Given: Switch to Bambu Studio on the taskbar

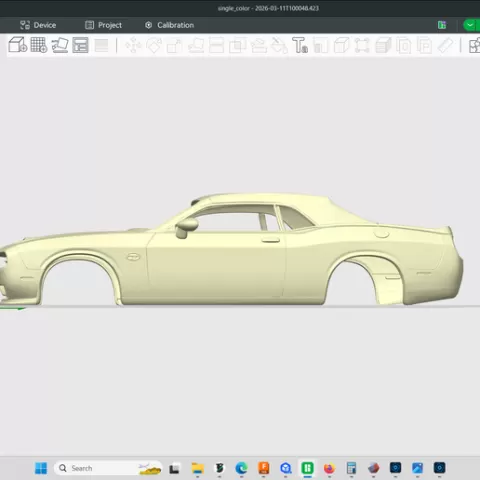Looking at the screenshot, I should point(307,468).
